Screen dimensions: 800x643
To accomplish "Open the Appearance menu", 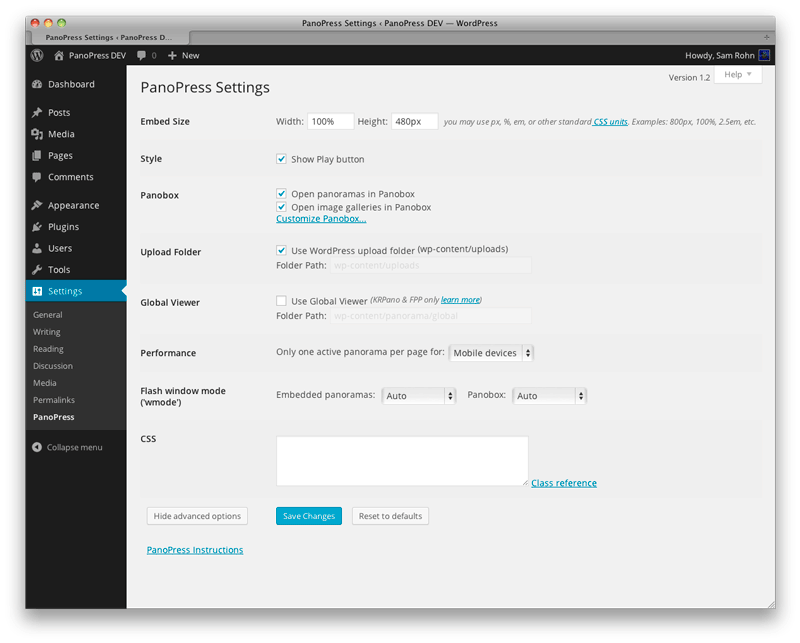I will (73, 205).
